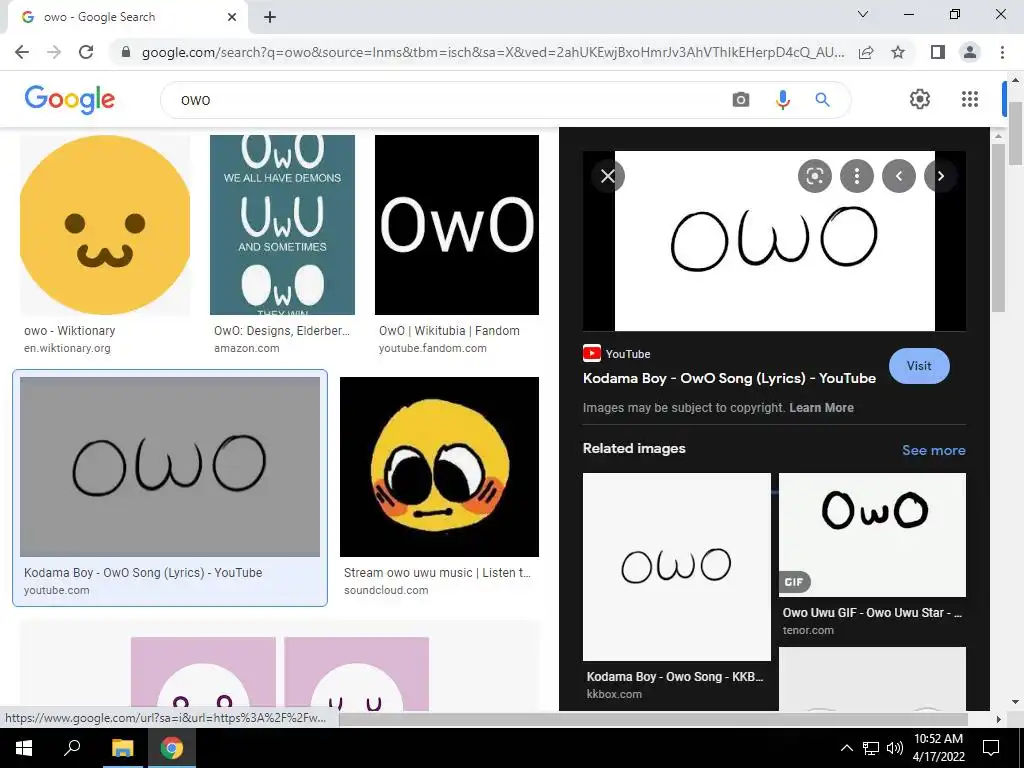This screenshot has height=768, width=1024.
Task: Open Windows taskbar search
Action: point(72,748)
